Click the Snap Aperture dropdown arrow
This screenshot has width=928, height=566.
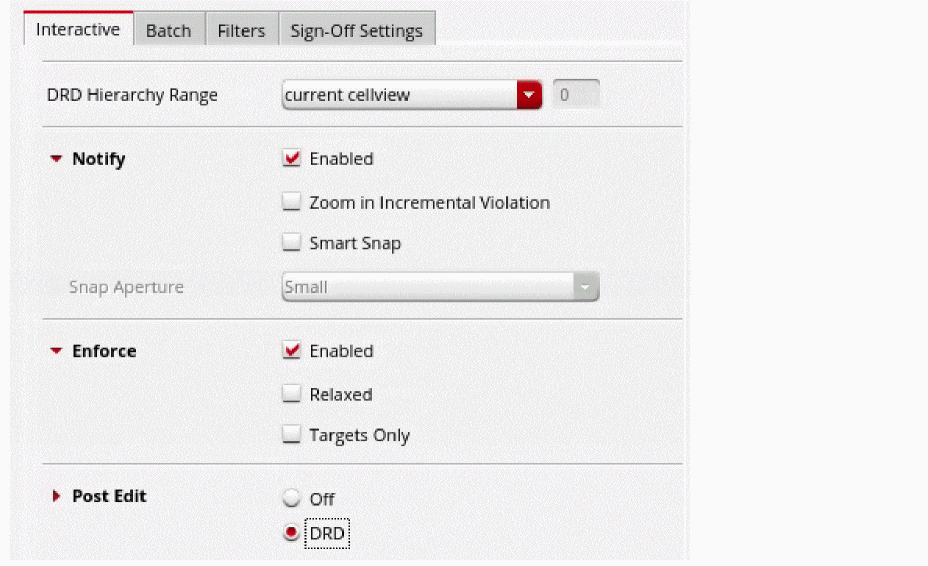585,287
